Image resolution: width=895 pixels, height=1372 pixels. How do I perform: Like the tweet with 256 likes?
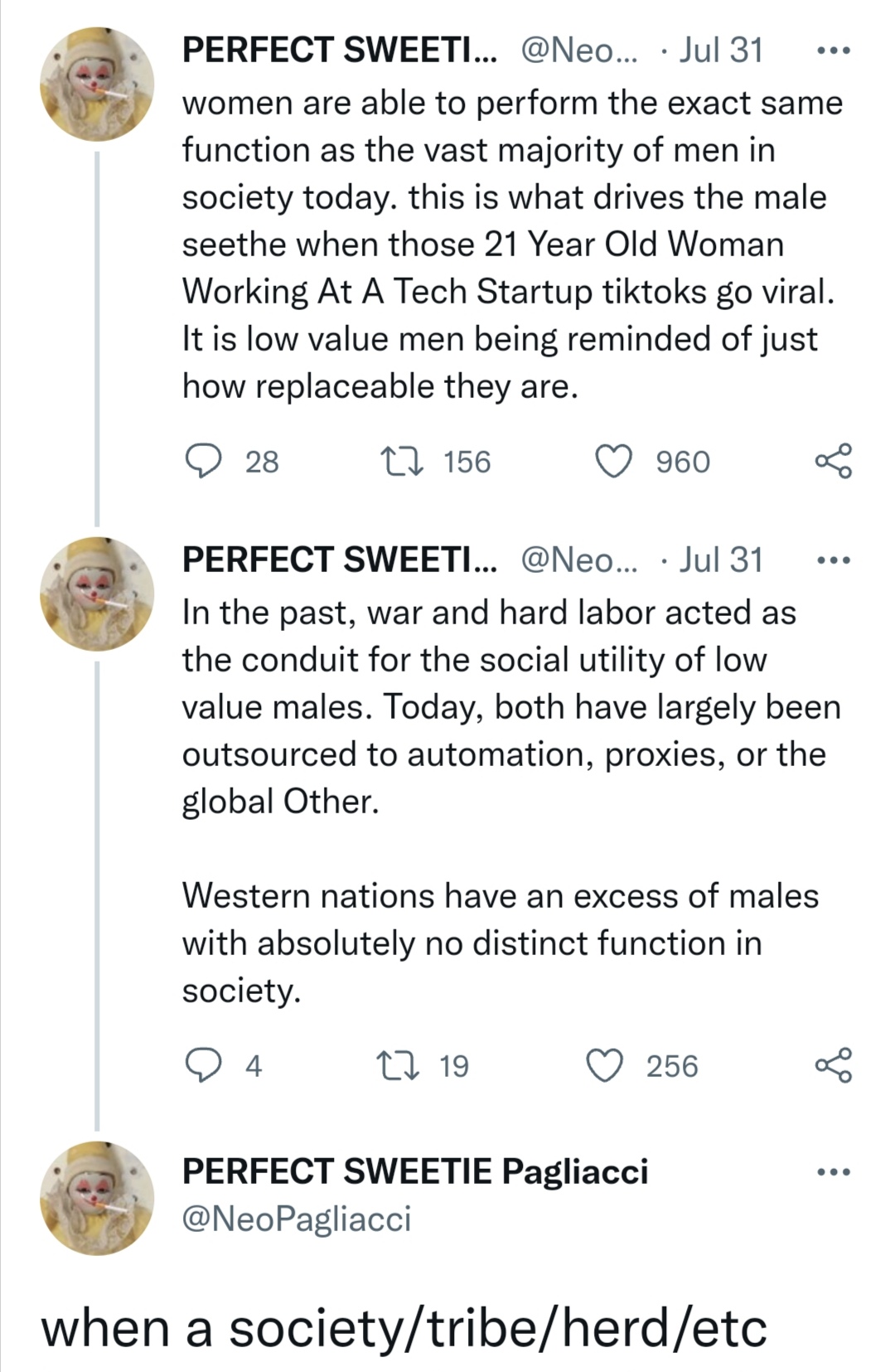(x=605, y=1065)
